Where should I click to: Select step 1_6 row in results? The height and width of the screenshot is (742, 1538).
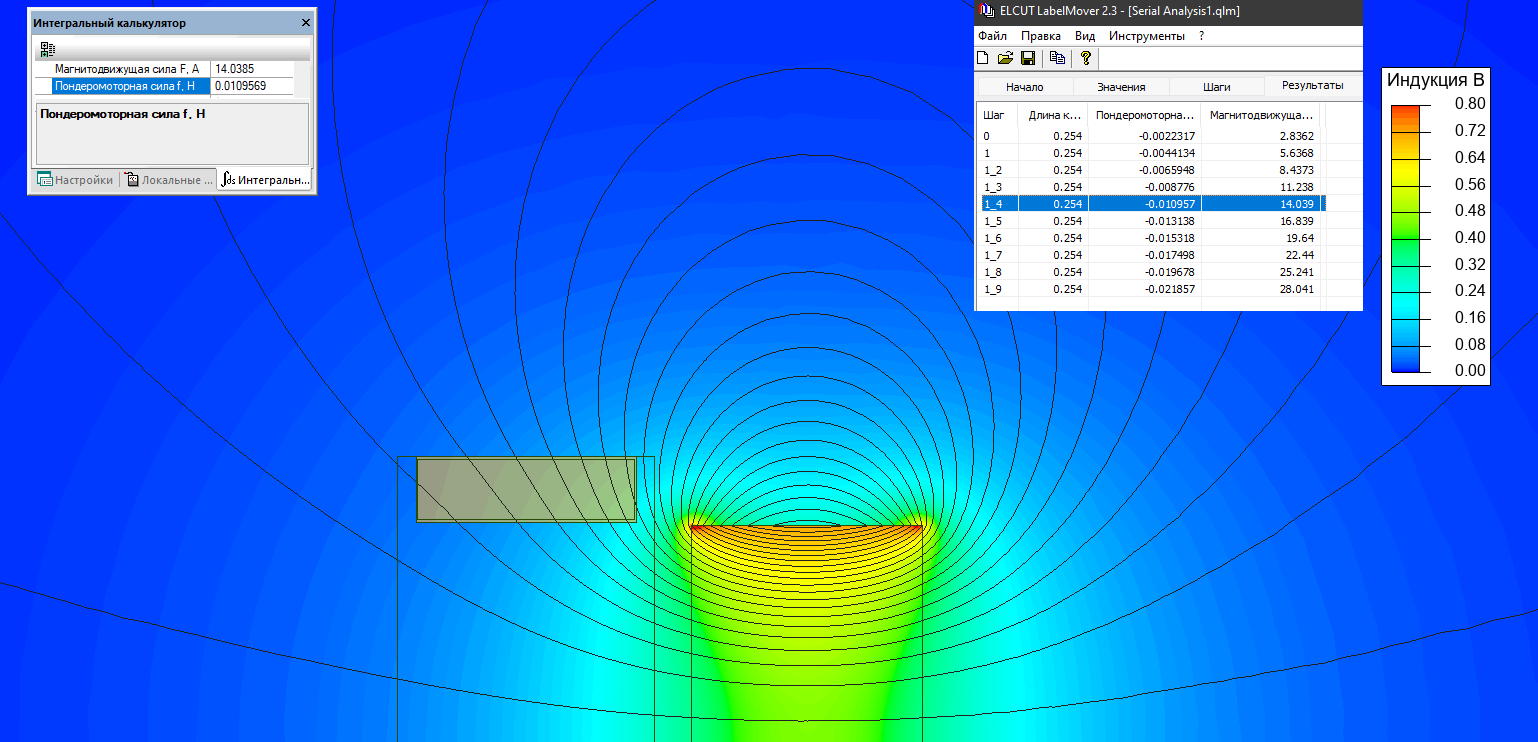coord(1150,238)
